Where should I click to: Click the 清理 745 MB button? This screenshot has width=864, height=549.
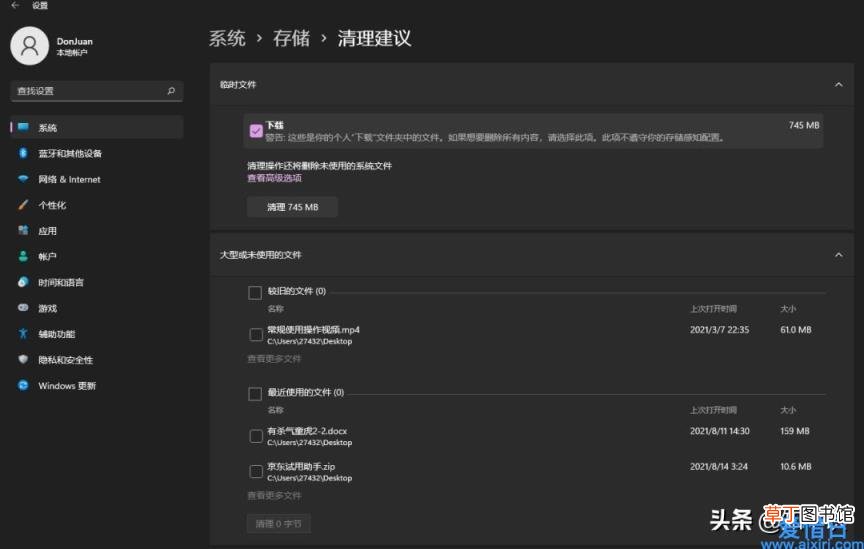[x=292, y=207]
